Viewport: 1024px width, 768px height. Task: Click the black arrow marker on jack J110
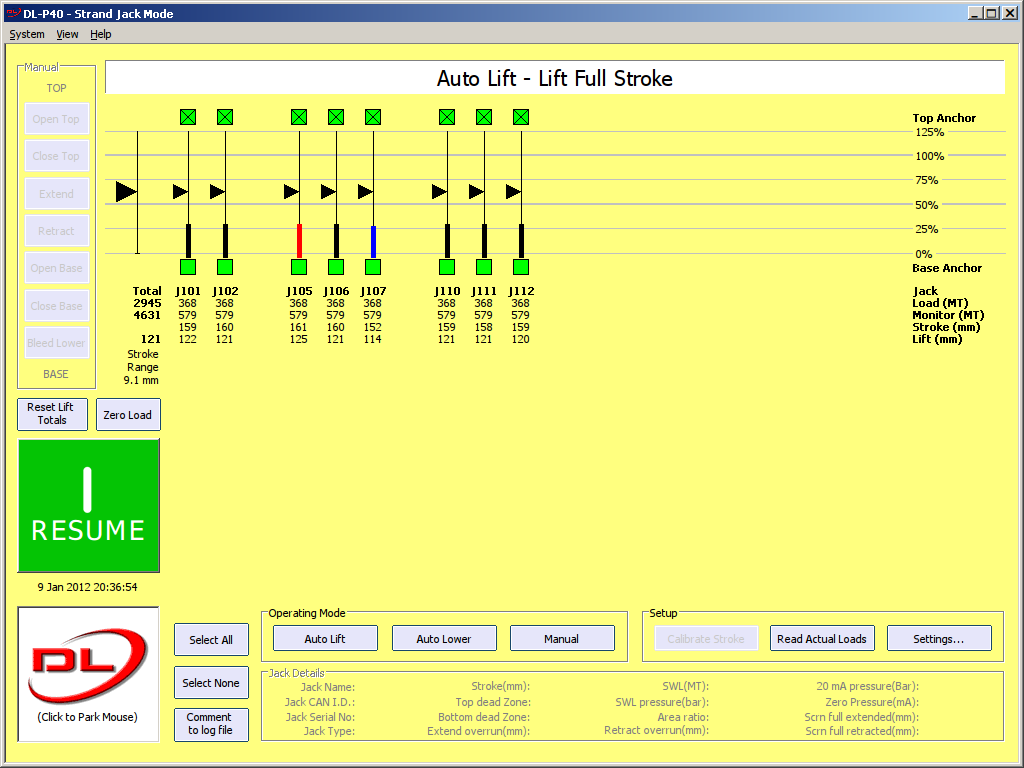click(x=440, y=191)
